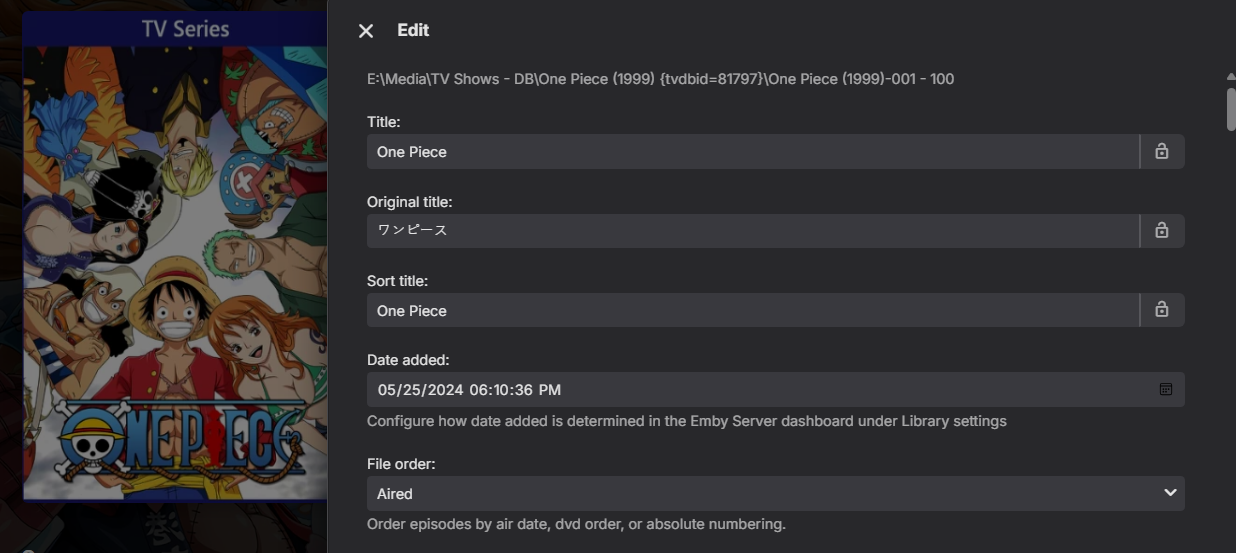This screenshot has height=553, width=1236.
Task: Toggle the lock for Original title field
Action: tap(1162, 231)
